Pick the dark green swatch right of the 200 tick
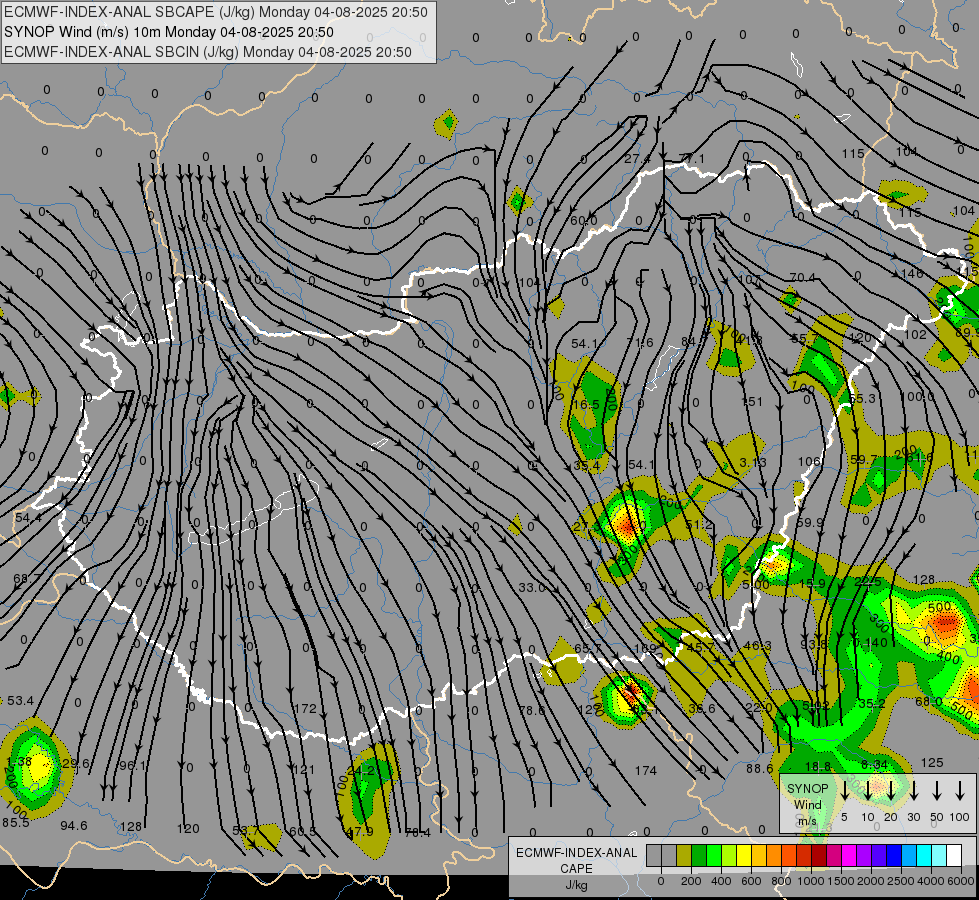This screenshot has height=900, width=979. coord(699,855)
